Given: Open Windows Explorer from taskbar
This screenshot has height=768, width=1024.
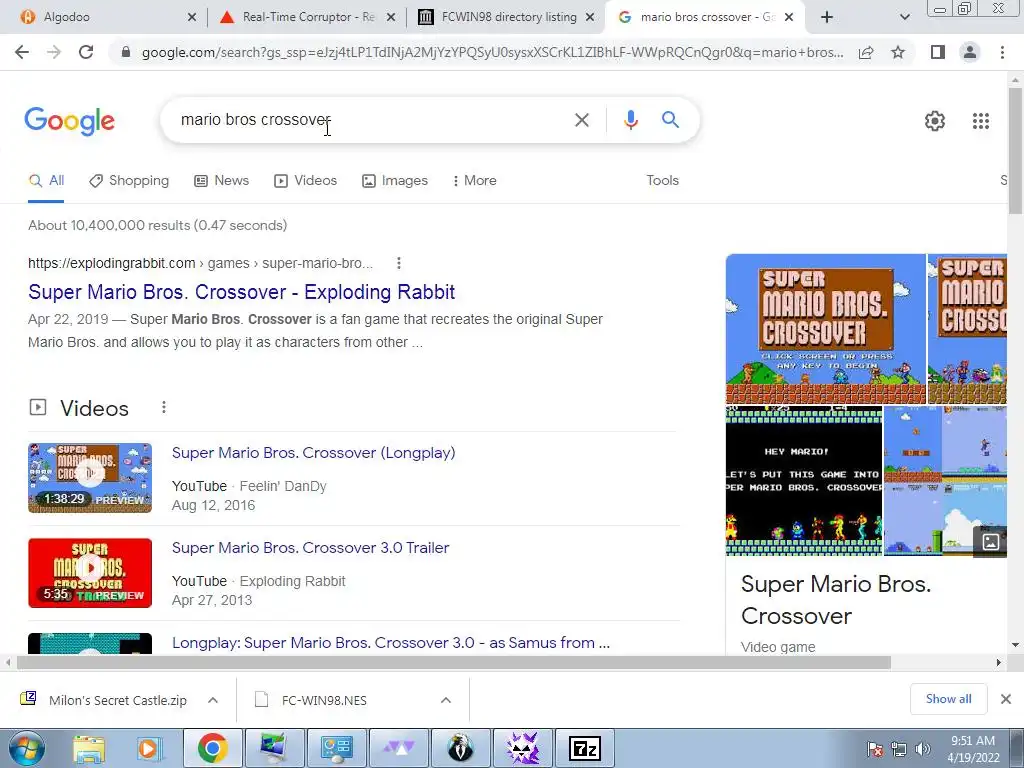Looking at the screenshot, I should pos(89,749).
